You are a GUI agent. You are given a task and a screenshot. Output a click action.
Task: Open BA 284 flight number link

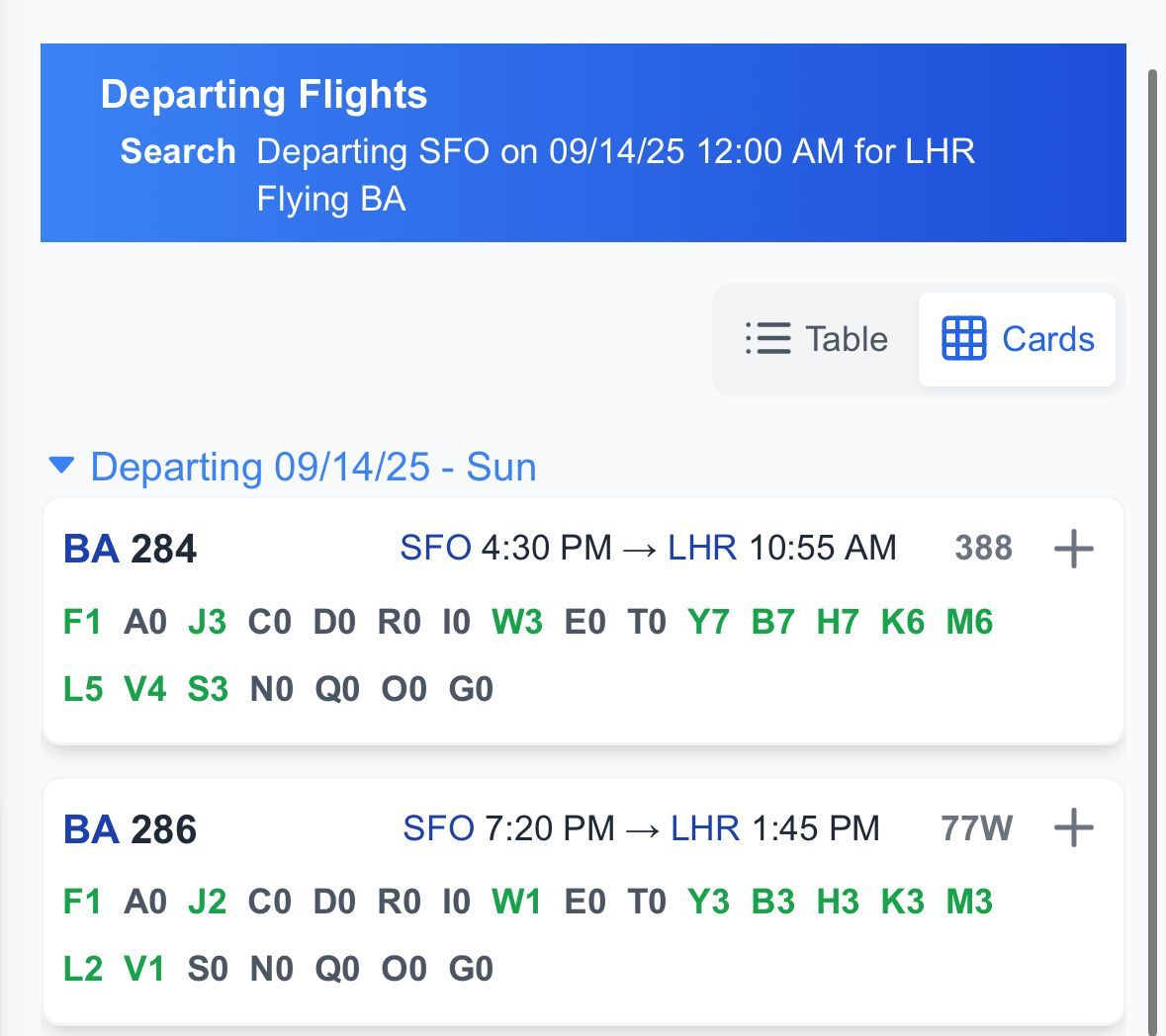coord(131,550)
